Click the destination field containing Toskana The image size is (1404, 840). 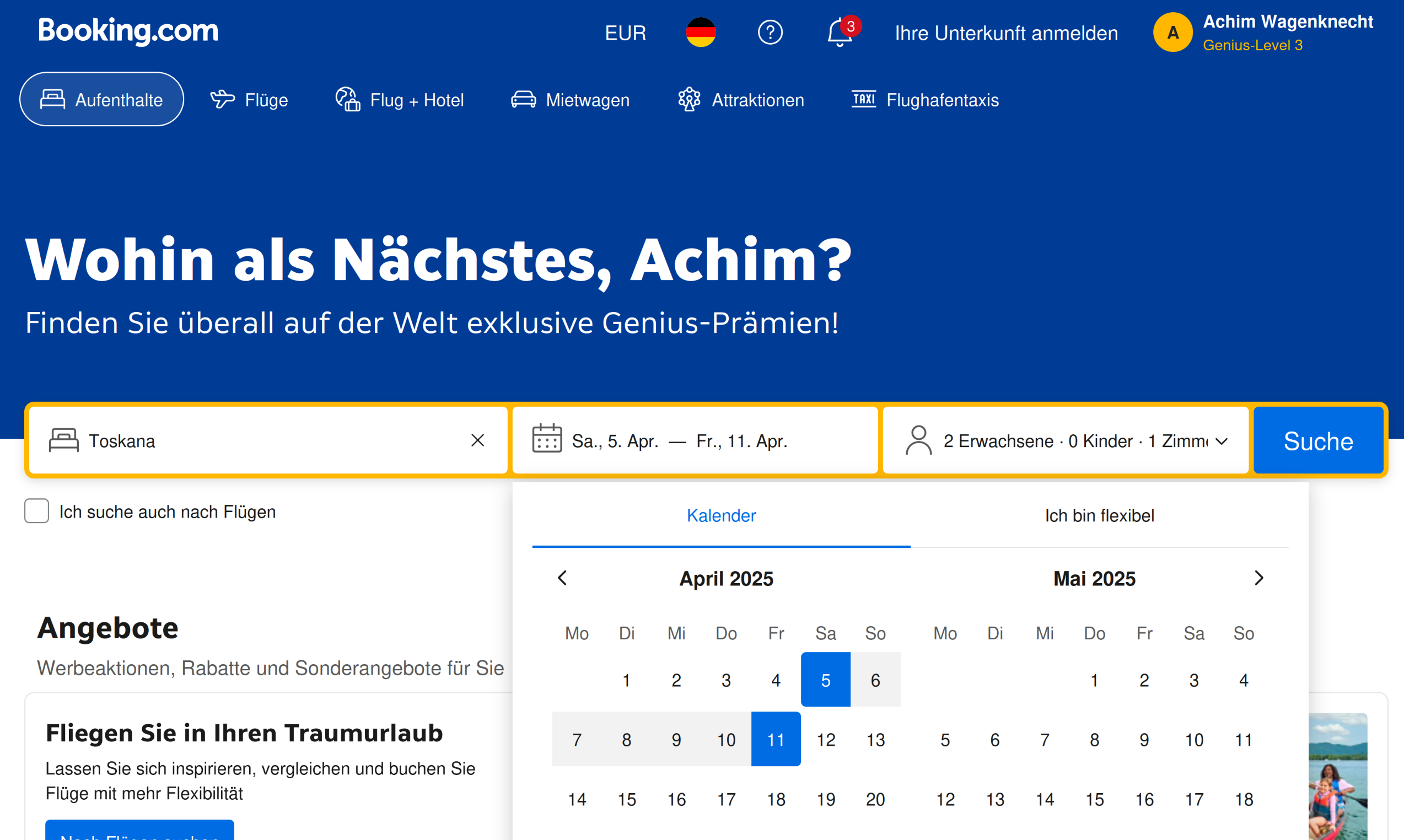[268, 440]
